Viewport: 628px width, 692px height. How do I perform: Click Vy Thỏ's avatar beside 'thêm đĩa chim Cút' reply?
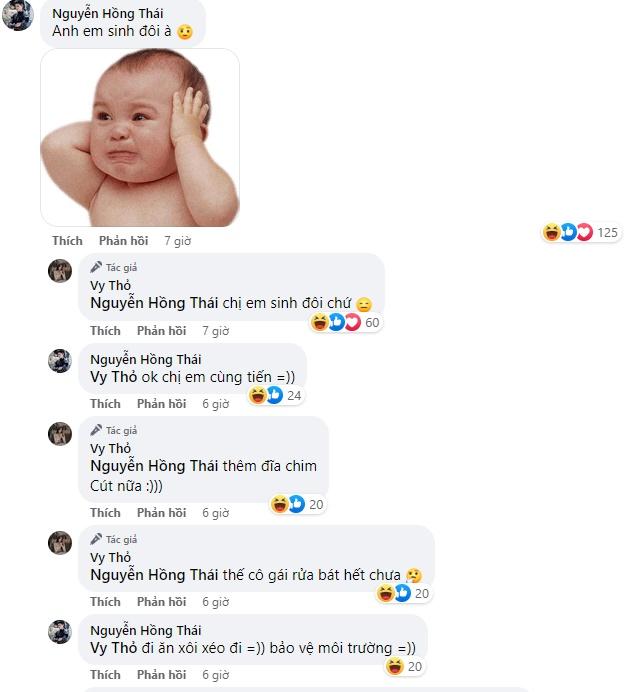click(61, 434)
